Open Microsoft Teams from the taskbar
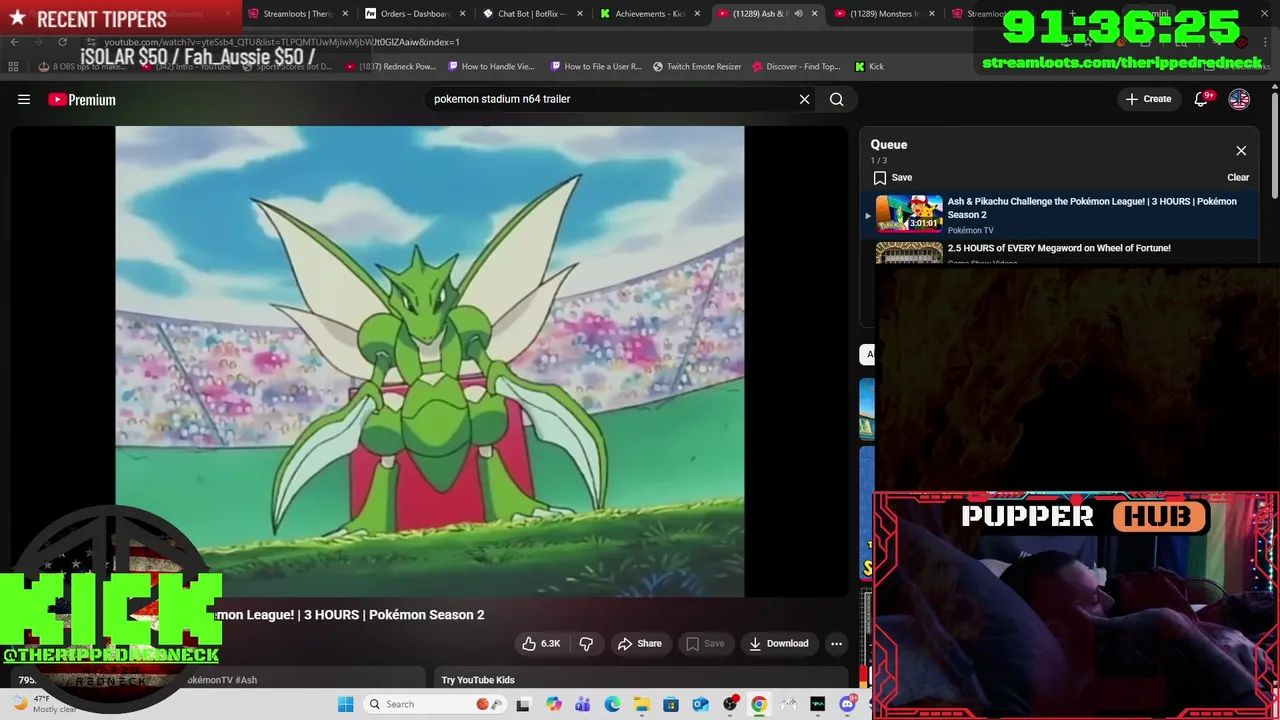The image size is (1280, 720). [583, 704]
